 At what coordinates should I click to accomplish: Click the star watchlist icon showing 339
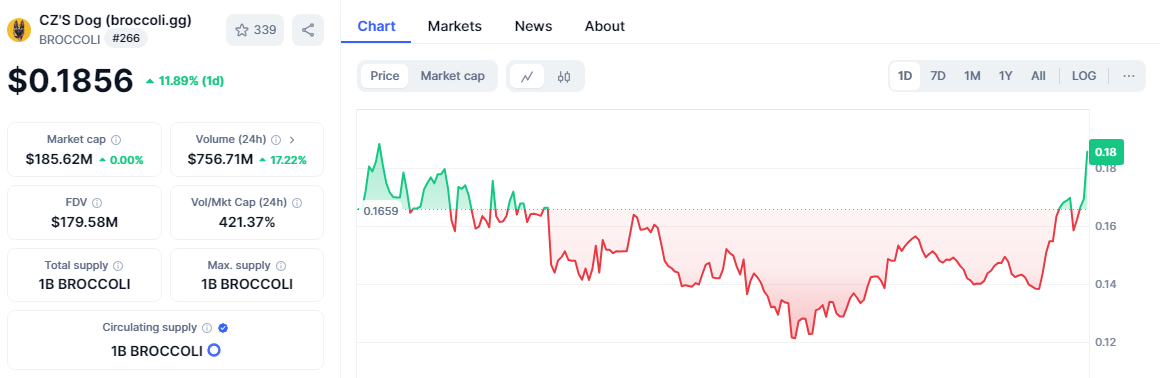pyautogui.click(x=254, y=30)
